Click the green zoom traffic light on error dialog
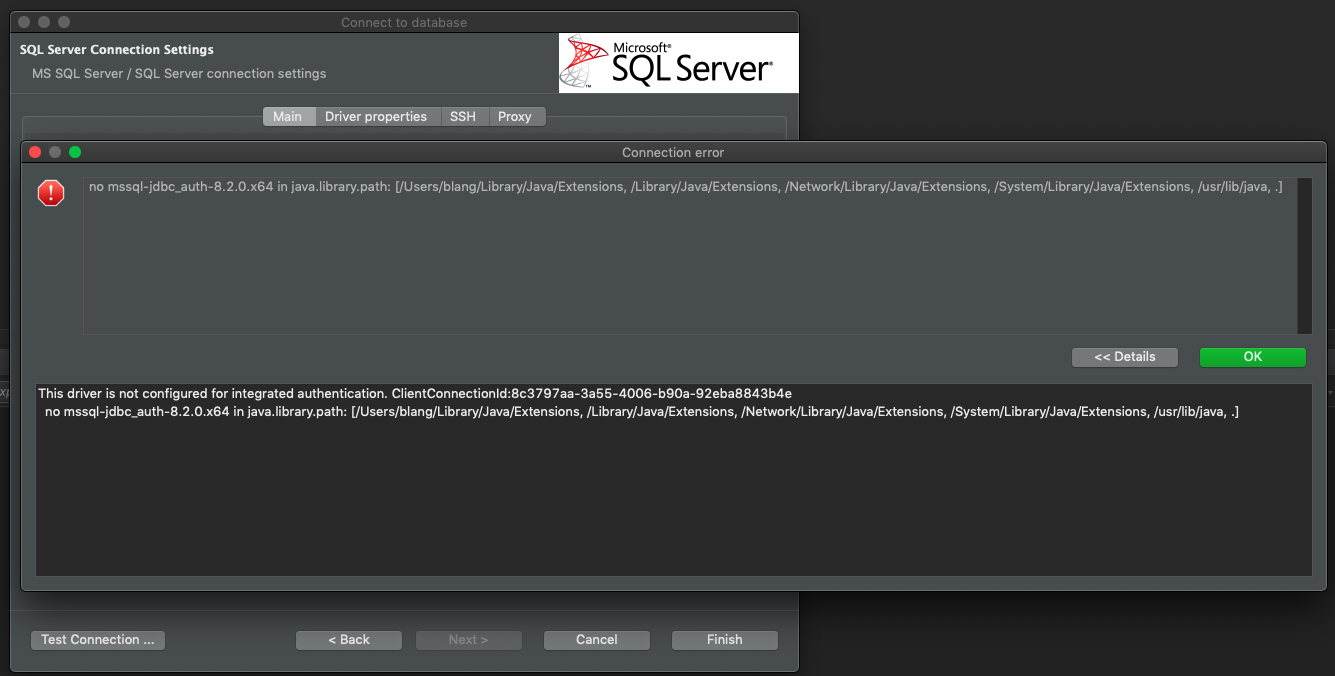 point(74,152)
